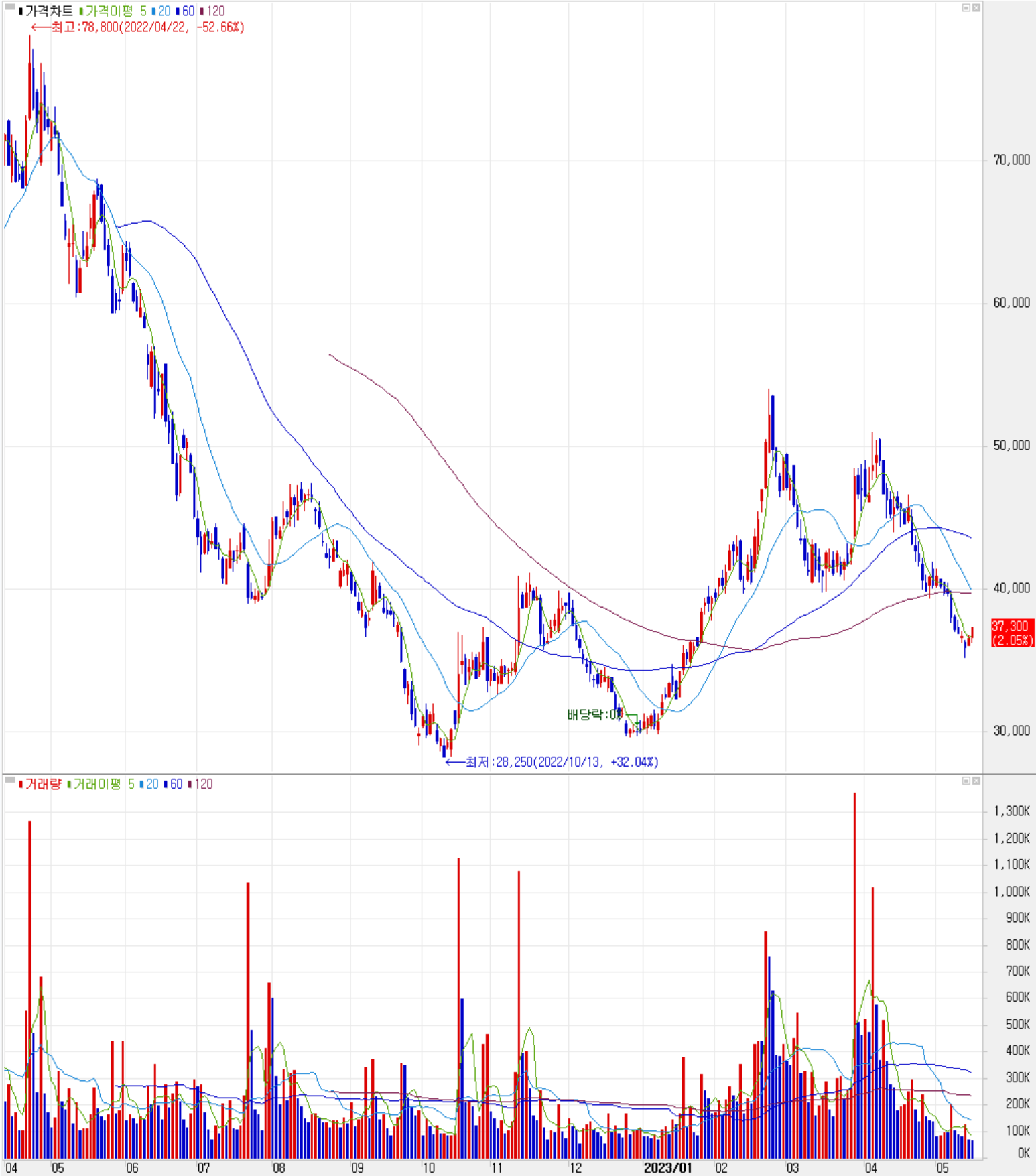Screen dimensions: 1036x1176
Task: Select the 거래량 volume legend label
Action: [40, 784]
